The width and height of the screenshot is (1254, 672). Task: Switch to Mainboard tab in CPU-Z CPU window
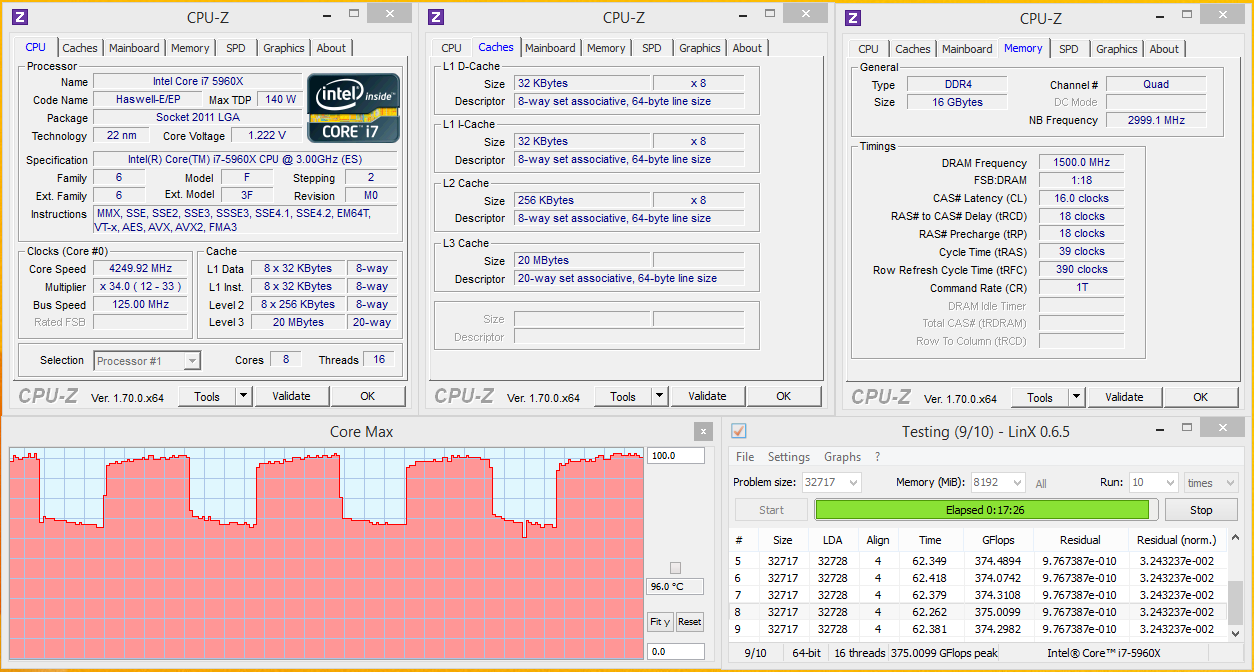pos(134,48)
